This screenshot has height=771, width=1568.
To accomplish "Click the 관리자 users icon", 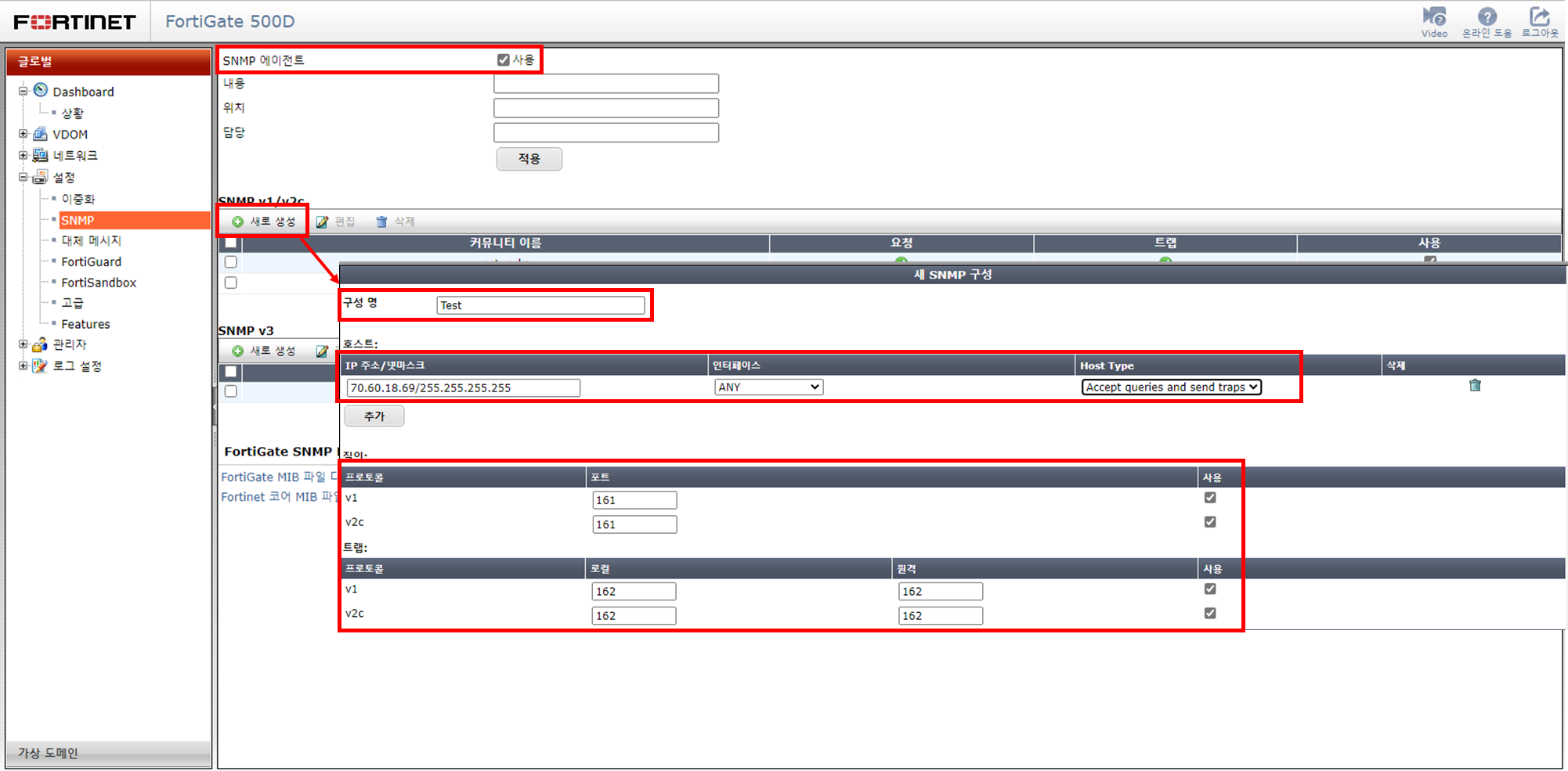I will (40, 344).
